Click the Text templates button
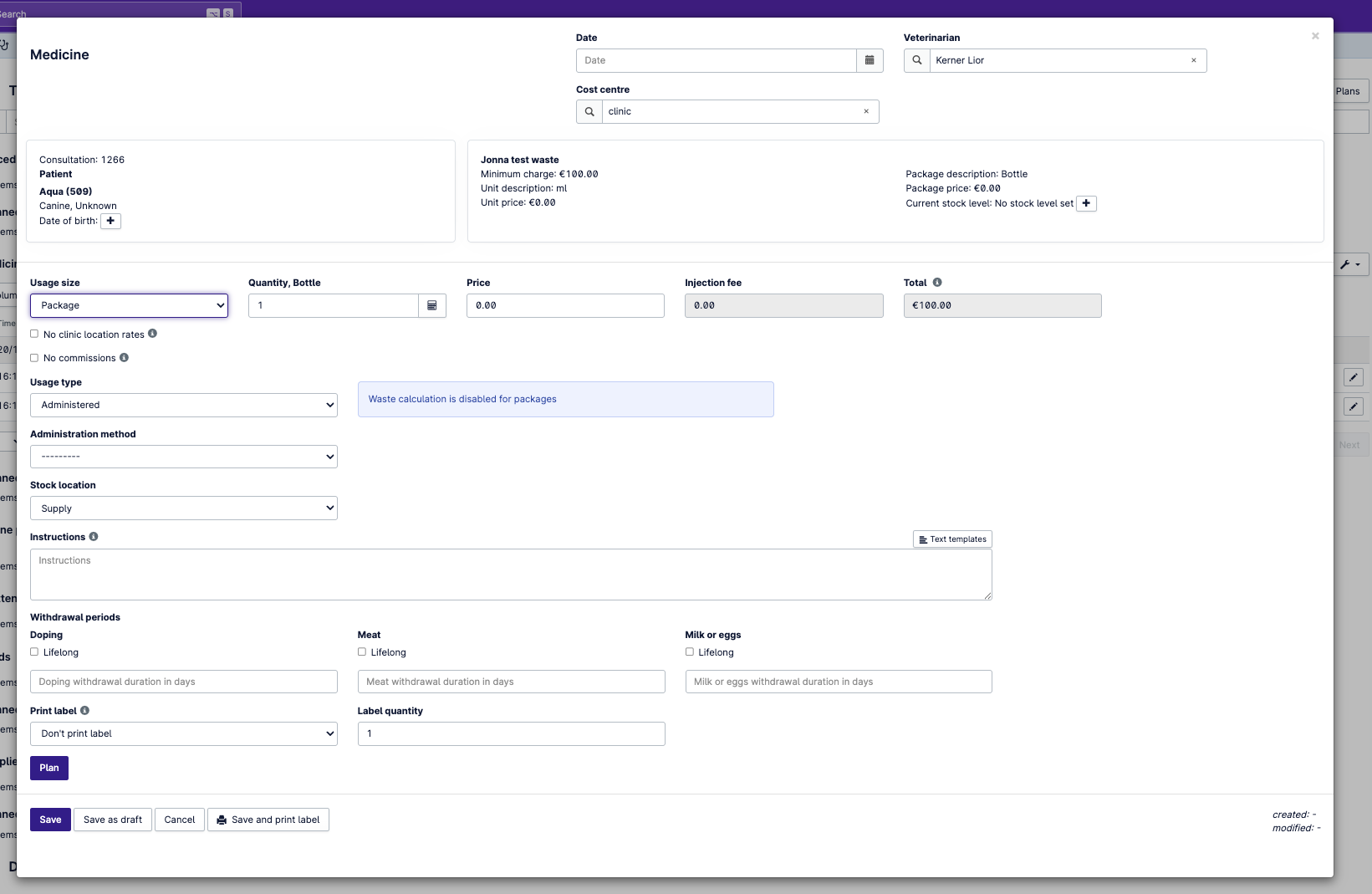Screen dimensions: 1372x894 pyautogui.click(x=952, y=539)
